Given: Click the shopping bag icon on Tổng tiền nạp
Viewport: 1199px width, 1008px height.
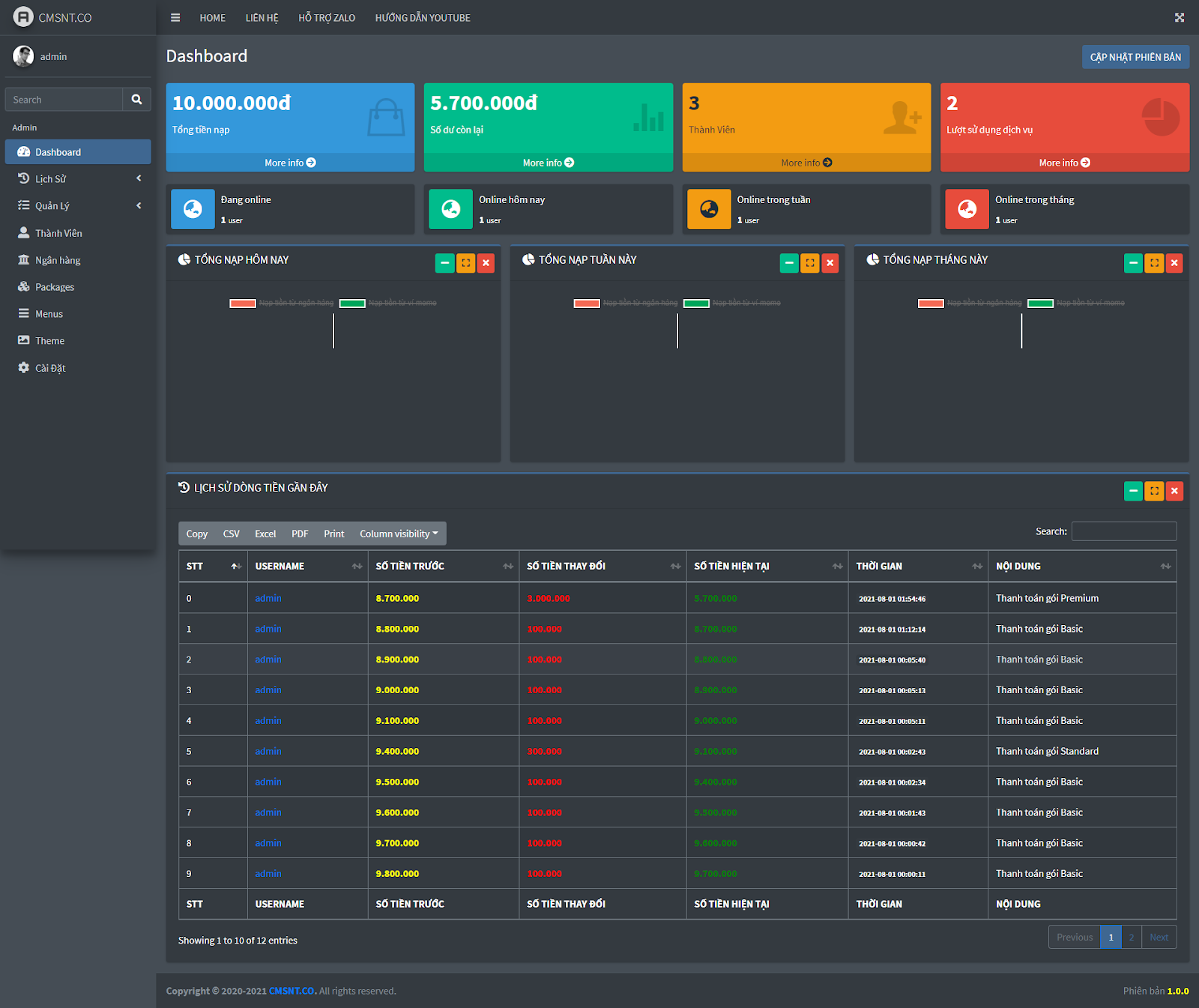Looking at the screenshot, I should [387, 118].
